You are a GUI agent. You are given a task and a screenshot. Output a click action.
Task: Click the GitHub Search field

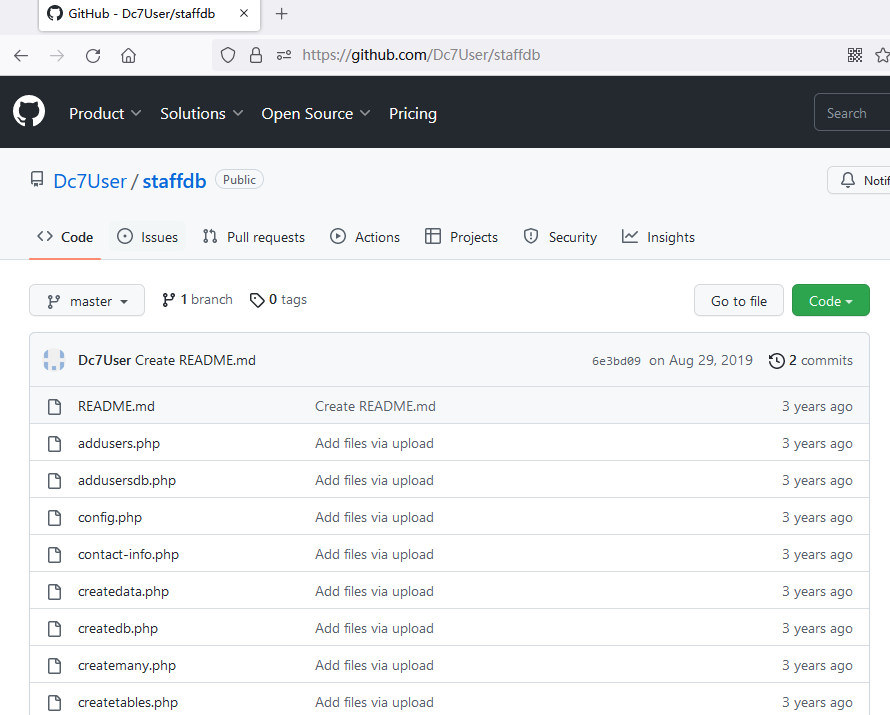tap(851, 112)
